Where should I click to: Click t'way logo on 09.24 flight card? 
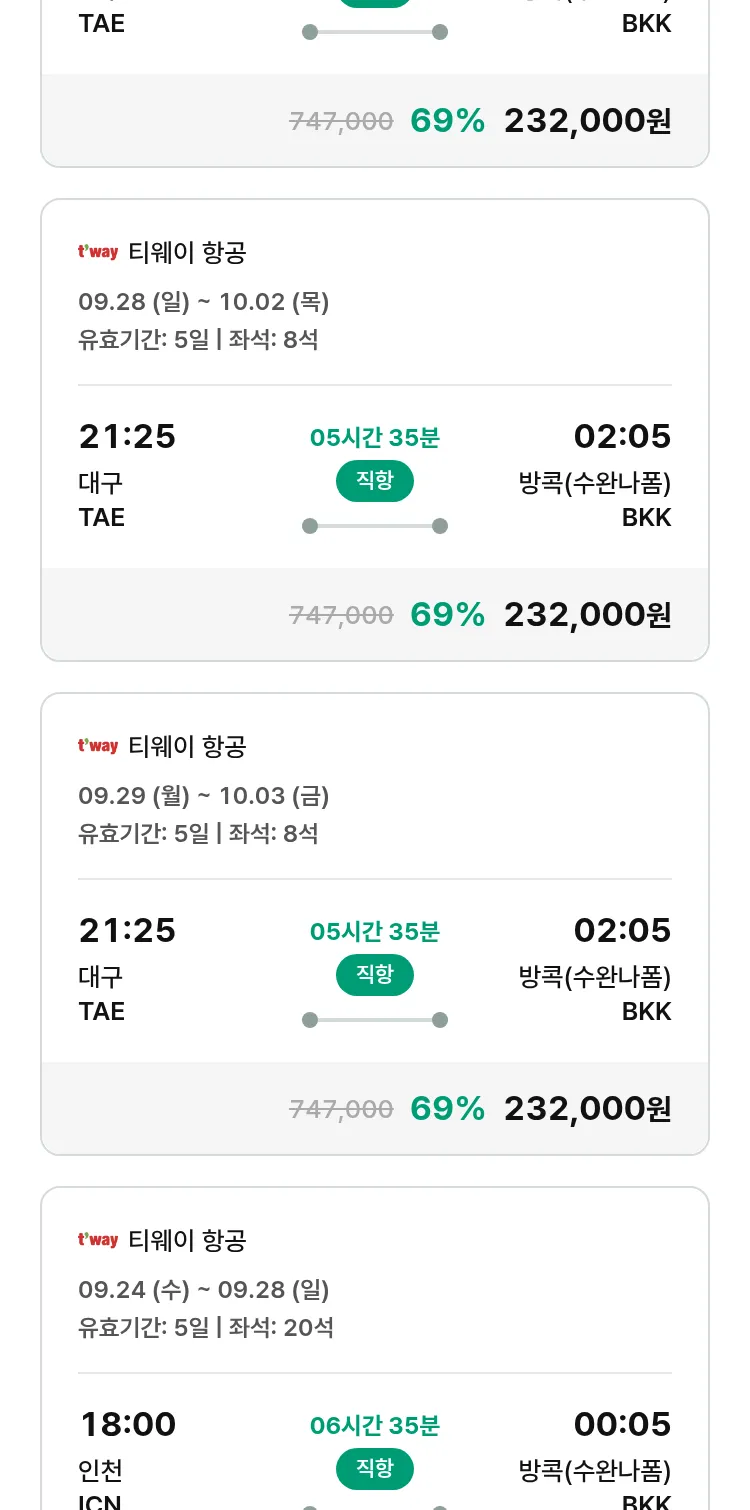click(98, 1240)
